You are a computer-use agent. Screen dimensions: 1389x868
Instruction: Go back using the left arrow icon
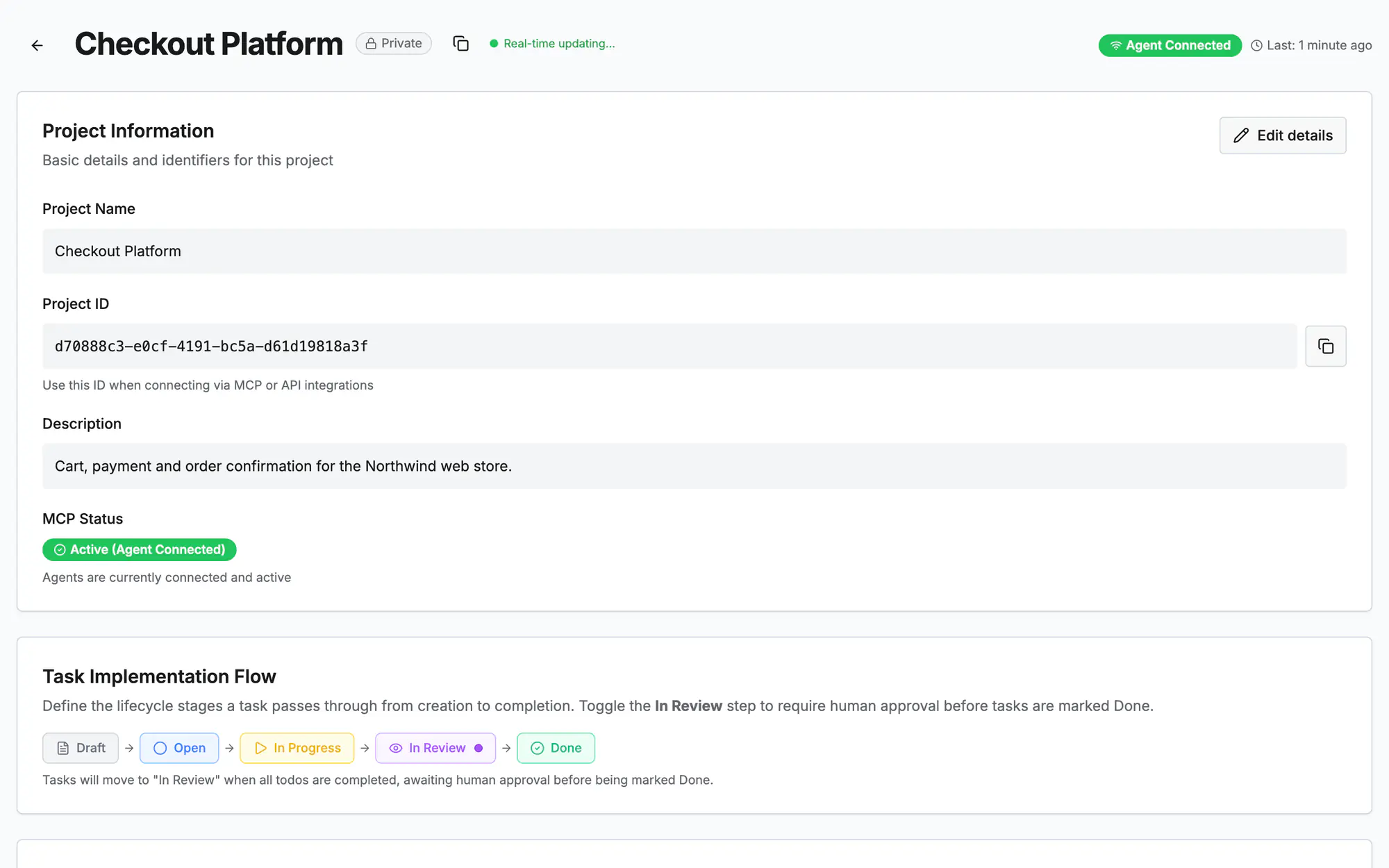[x=38, y=45]
